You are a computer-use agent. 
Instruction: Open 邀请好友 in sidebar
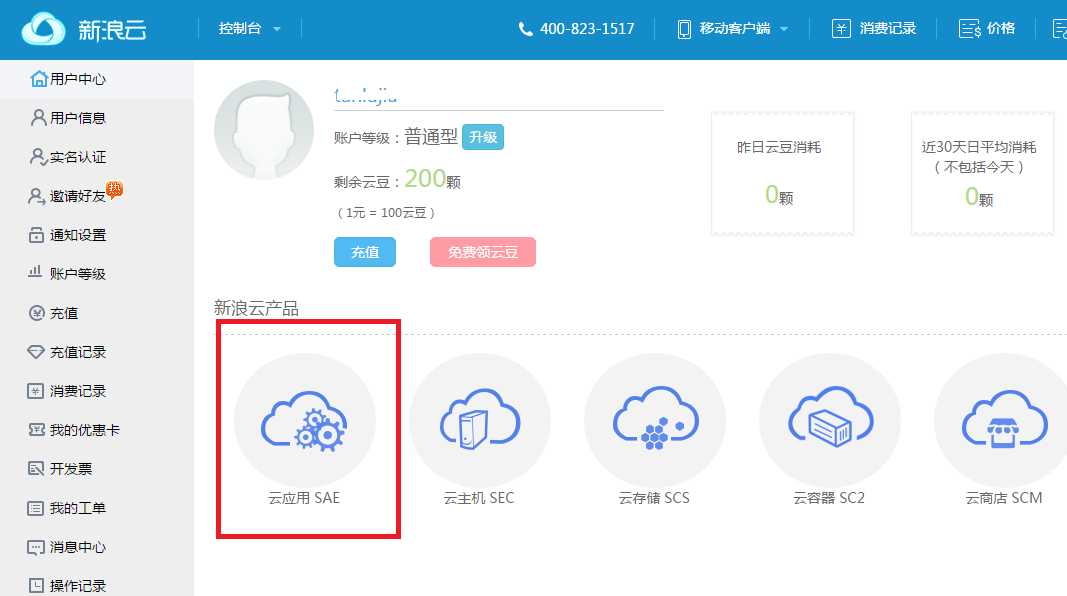(78, 196)
